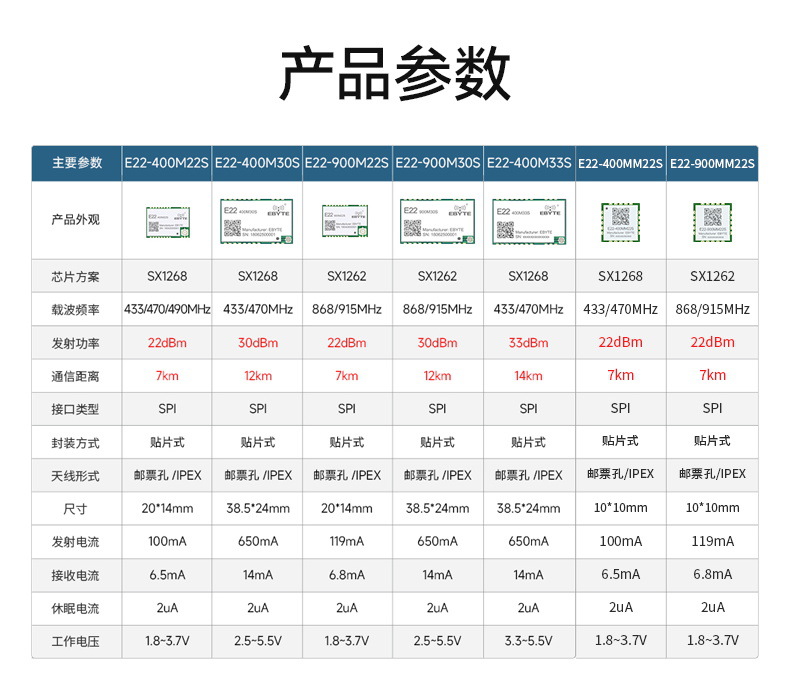Screen dimensions: 790x698
Task: Click the 休眠电流 row label
Action: point(76,609)
